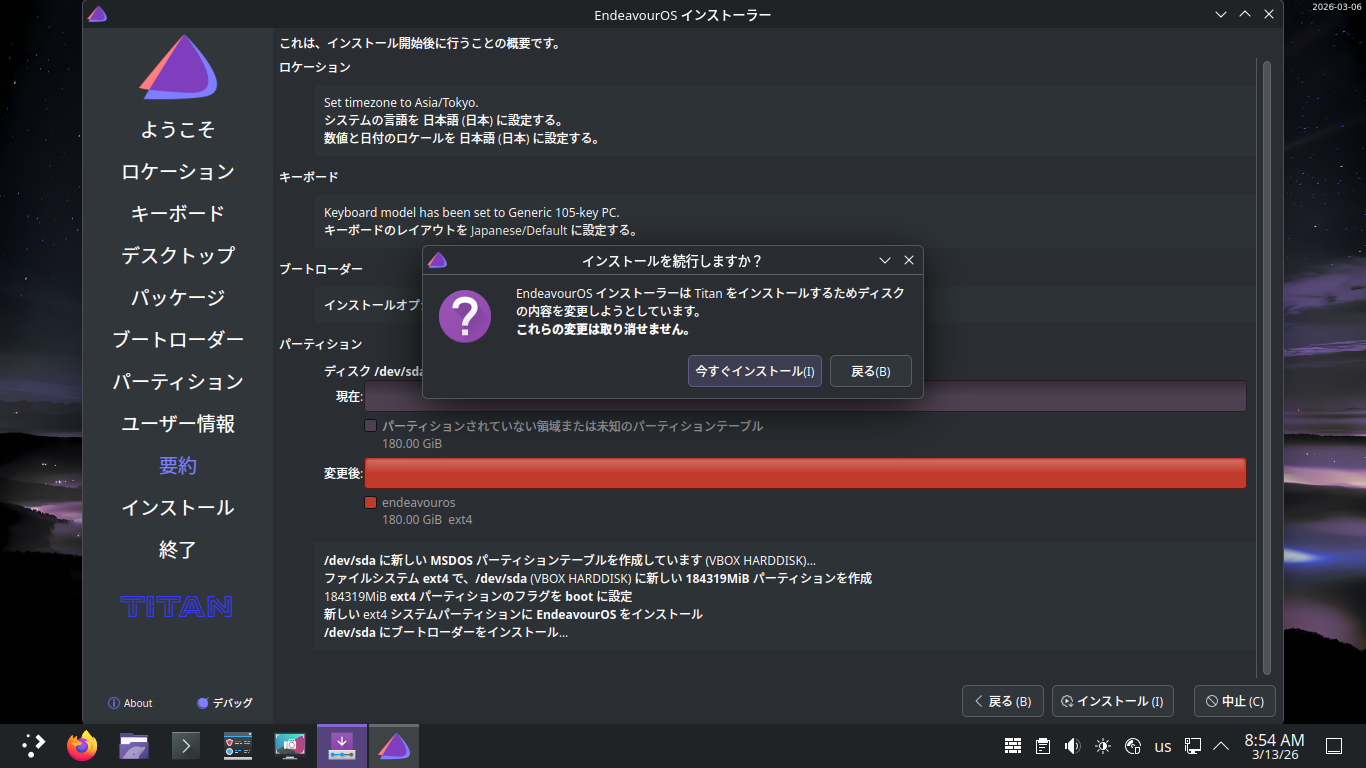Open the clipboard tray icon
1366x768 pixels.
tap(1043, 746)
